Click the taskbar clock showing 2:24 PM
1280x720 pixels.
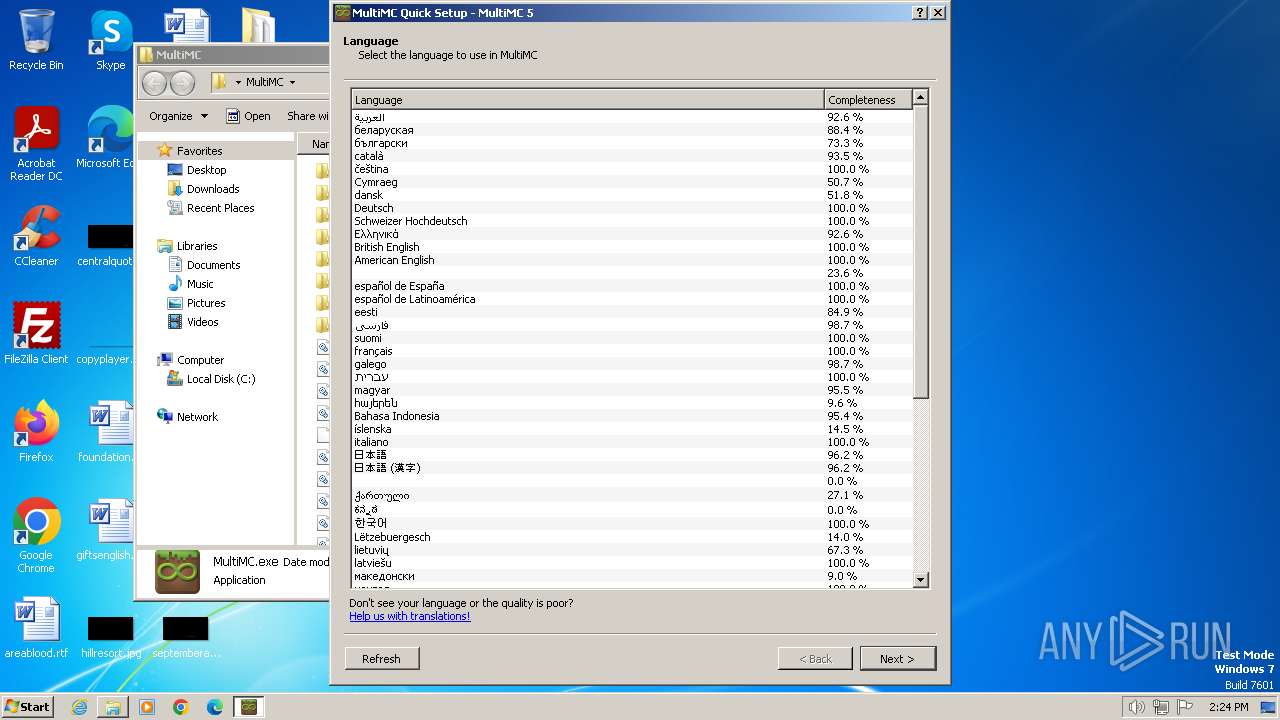point(1227,707)
